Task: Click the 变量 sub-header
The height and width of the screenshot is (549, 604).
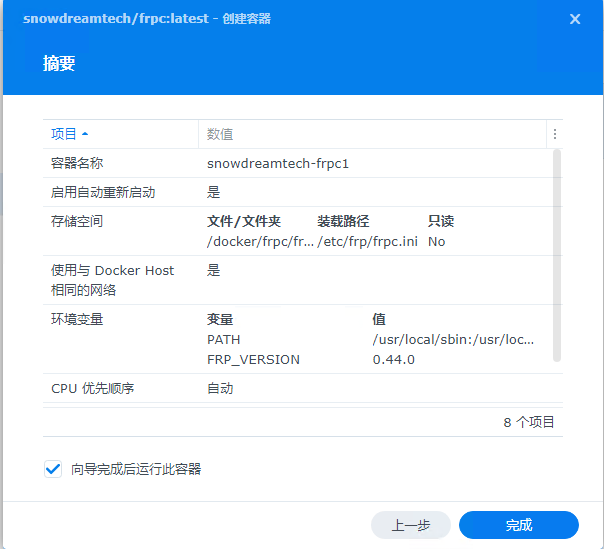Action: click(220, 319)
